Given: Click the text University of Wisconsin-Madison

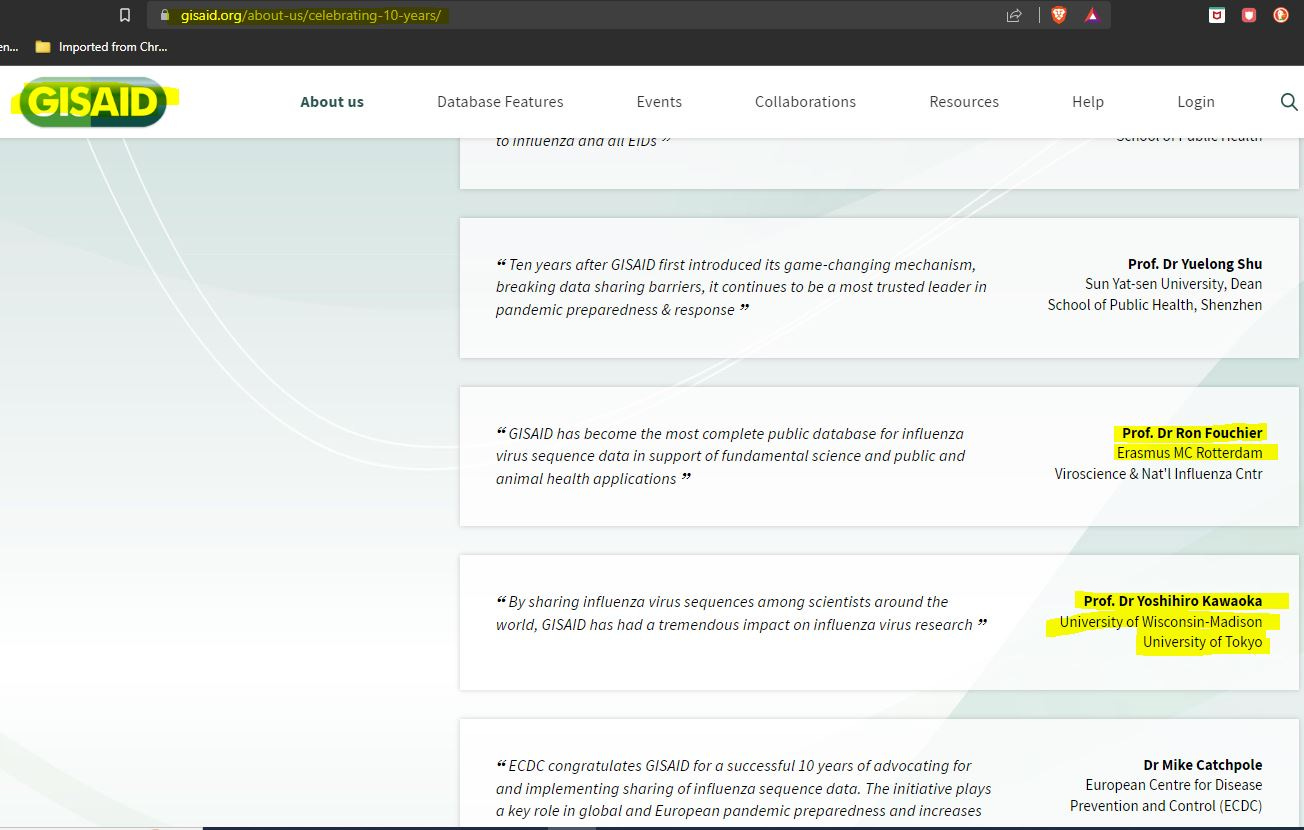Looking at the screenshot, I should (x=1161, y=622).
